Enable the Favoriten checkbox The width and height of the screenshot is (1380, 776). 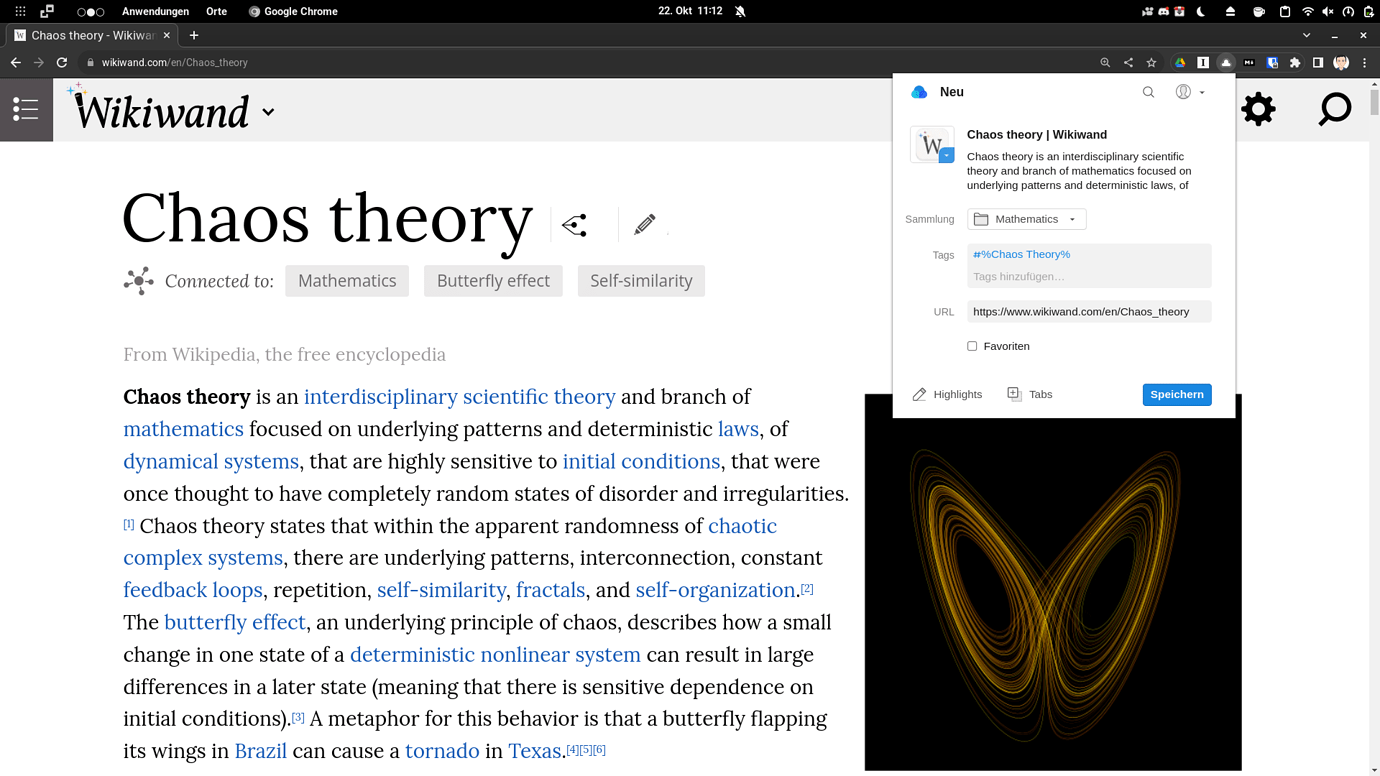(972, 346)
